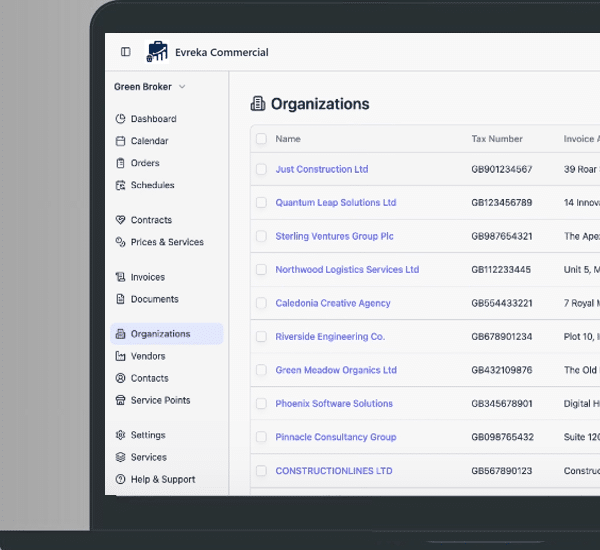Expand the Green Broker workspace dropdown
Image resolution: width=600 pixels, height=550 pixels.
tap(150, 87)
